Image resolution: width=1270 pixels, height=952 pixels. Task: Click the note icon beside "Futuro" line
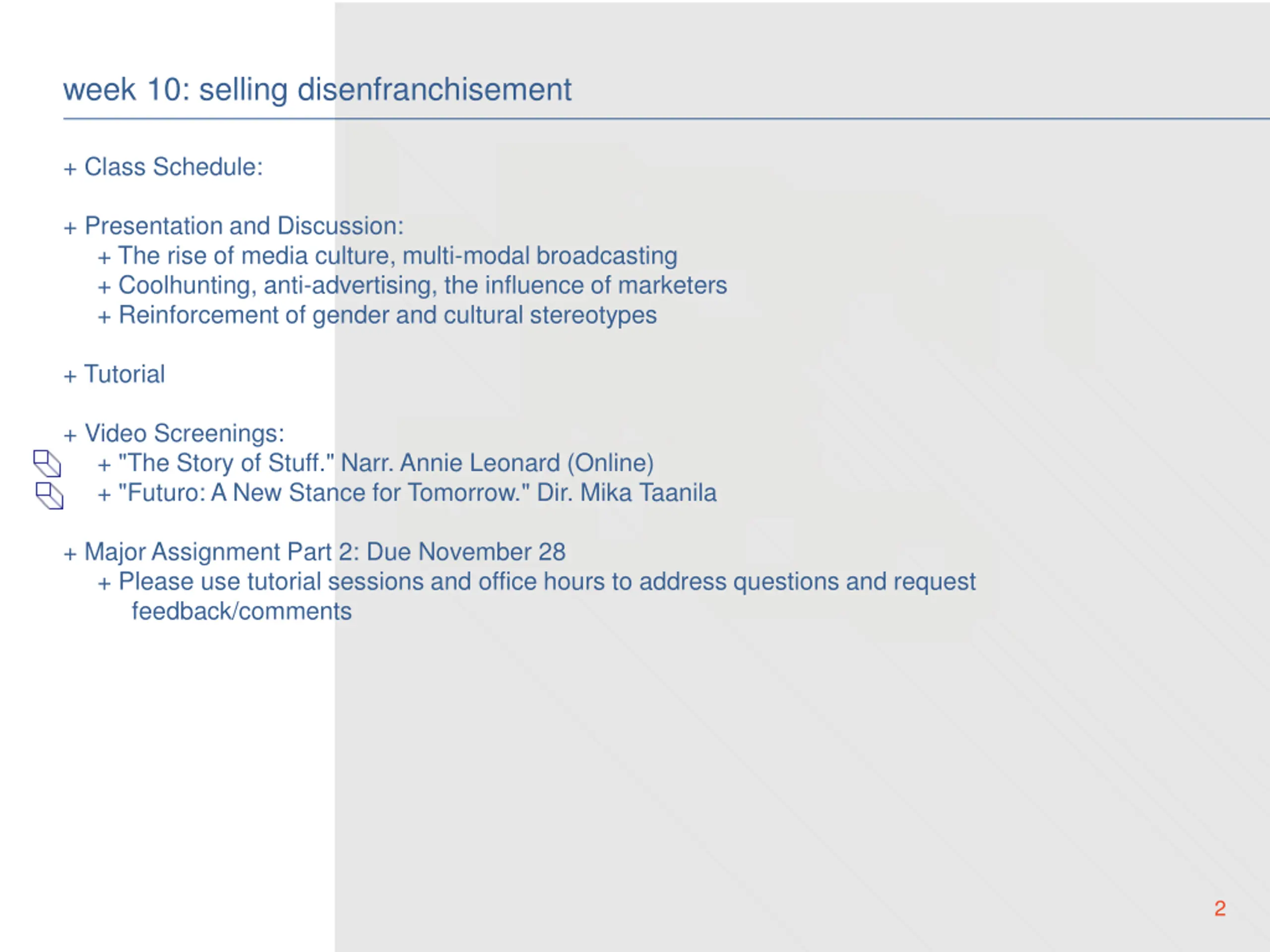[50, 496]
